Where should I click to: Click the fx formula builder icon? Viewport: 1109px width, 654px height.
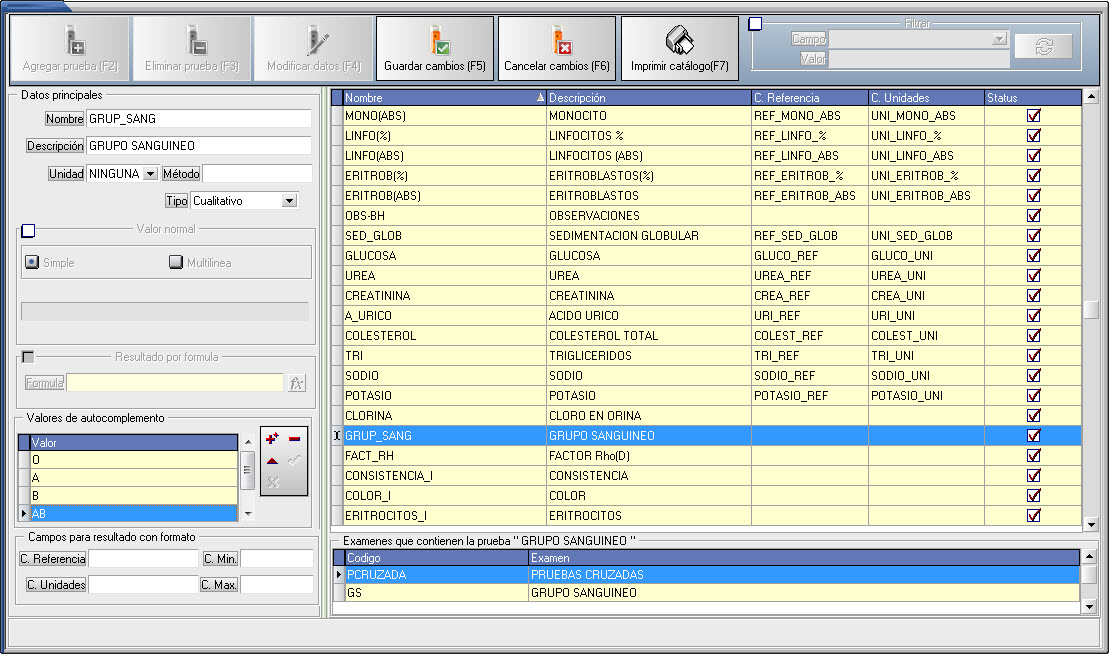(x=296, y=383)
